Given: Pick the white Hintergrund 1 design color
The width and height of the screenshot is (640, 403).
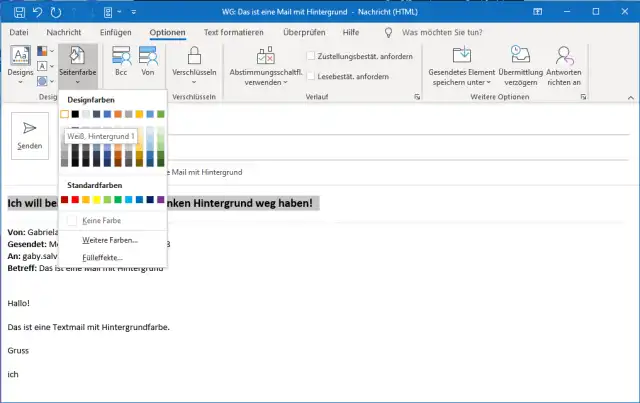Looking at the screenshot, I should click(x=65, y=115).
